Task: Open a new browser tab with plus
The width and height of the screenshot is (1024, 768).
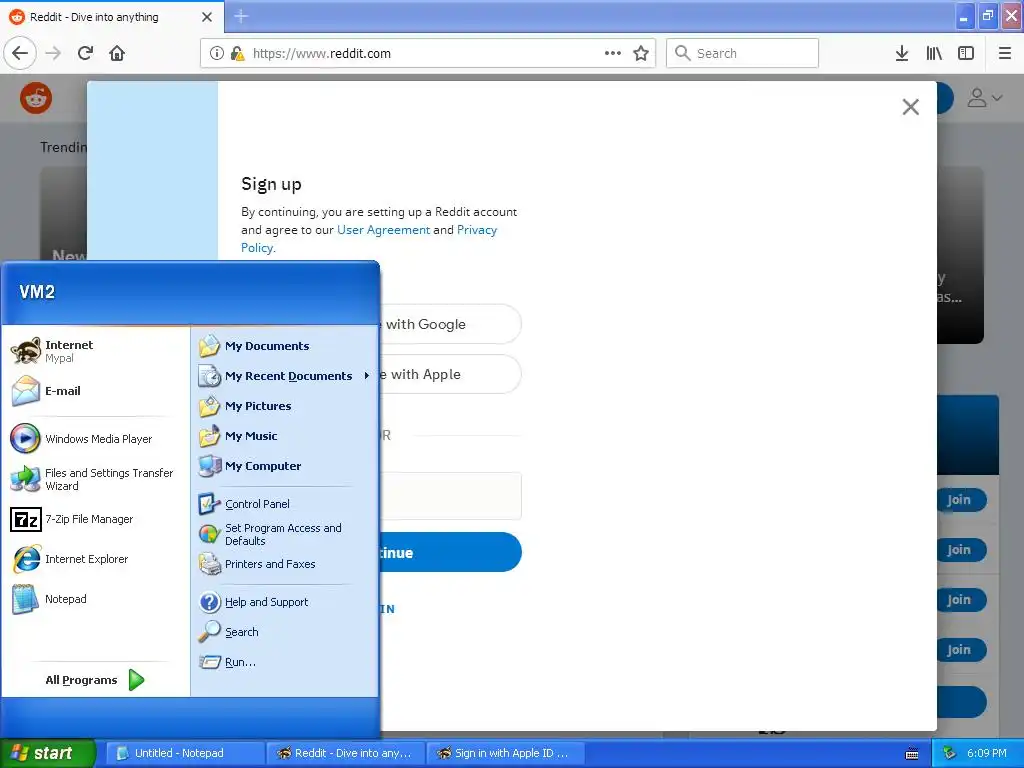Action: pos(241,16)
